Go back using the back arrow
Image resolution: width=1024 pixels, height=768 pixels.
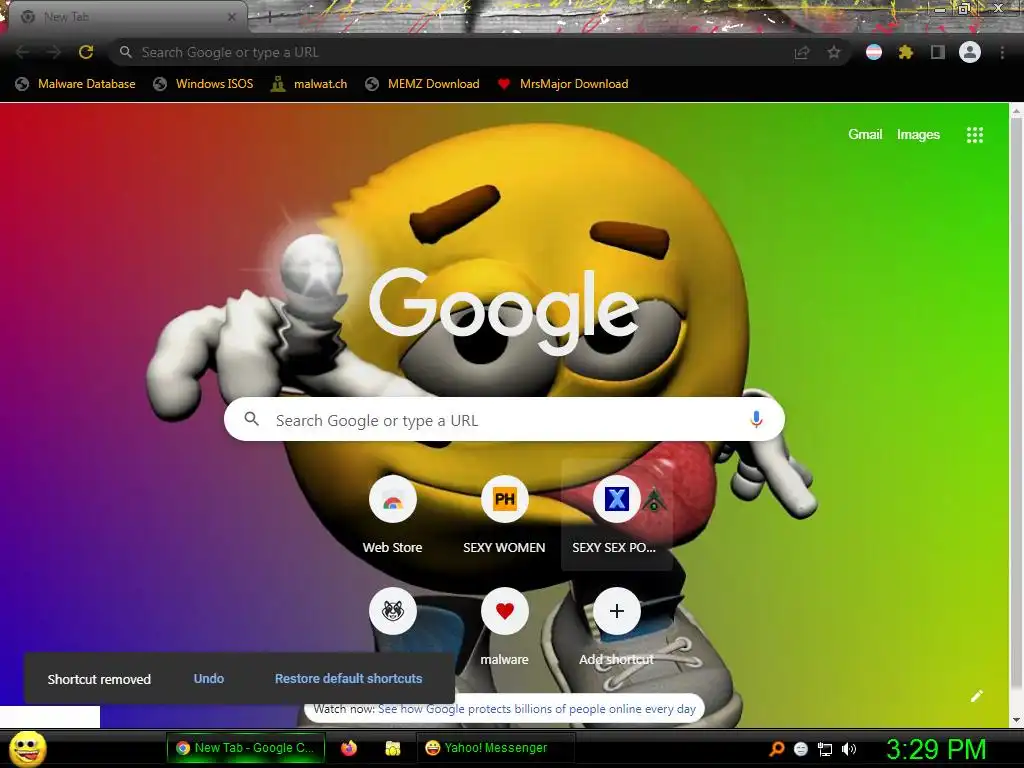(22, 52)
